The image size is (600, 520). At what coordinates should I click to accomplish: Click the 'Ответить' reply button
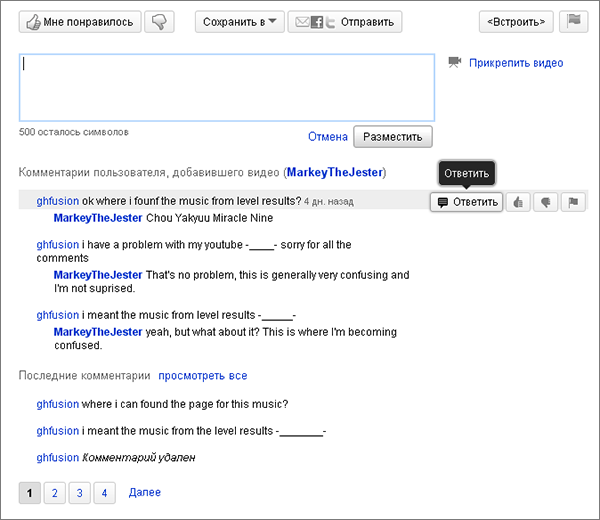[x=466, y=201]
